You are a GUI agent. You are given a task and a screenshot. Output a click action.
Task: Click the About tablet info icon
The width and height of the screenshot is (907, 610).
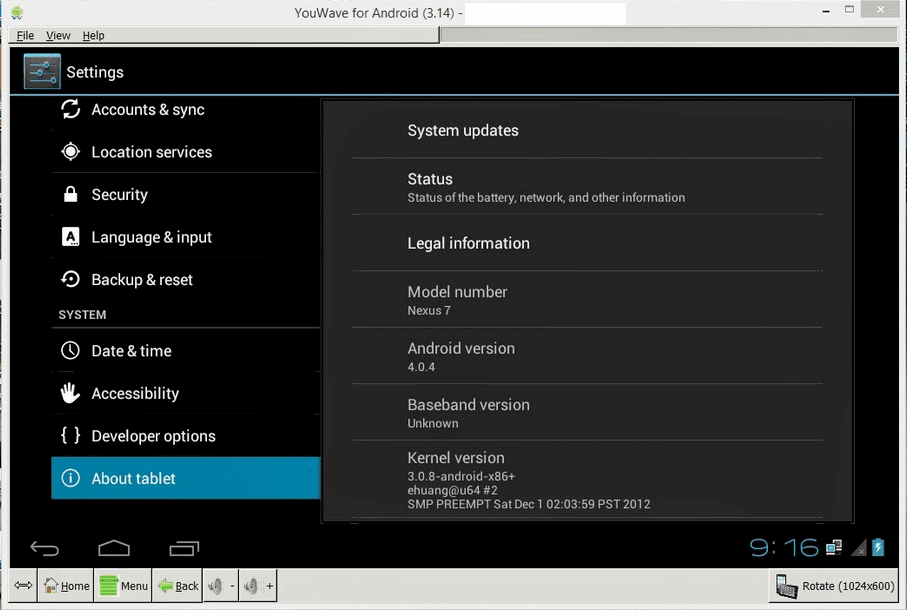(71, 478)
